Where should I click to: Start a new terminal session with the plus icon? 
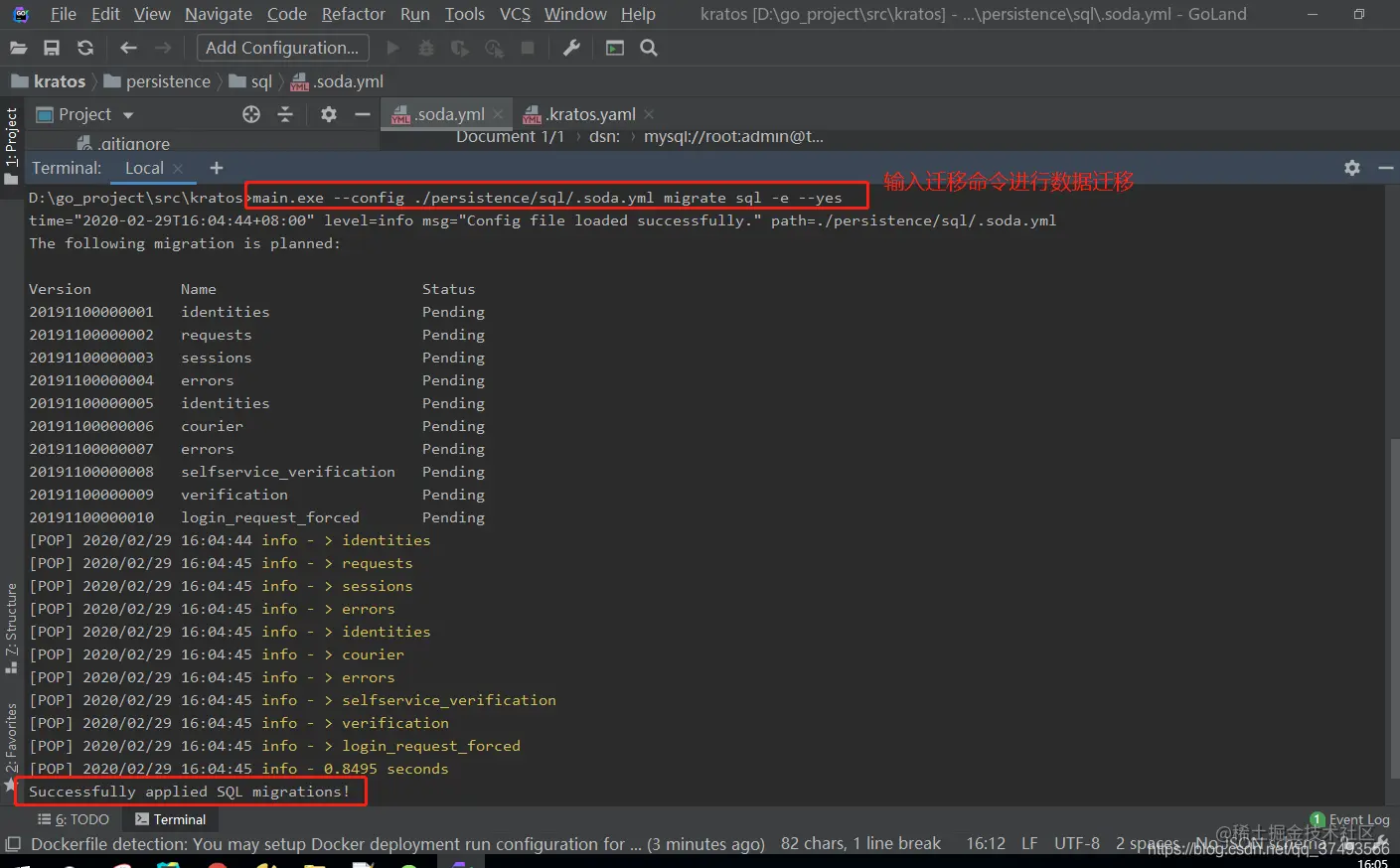click(216, 168)
